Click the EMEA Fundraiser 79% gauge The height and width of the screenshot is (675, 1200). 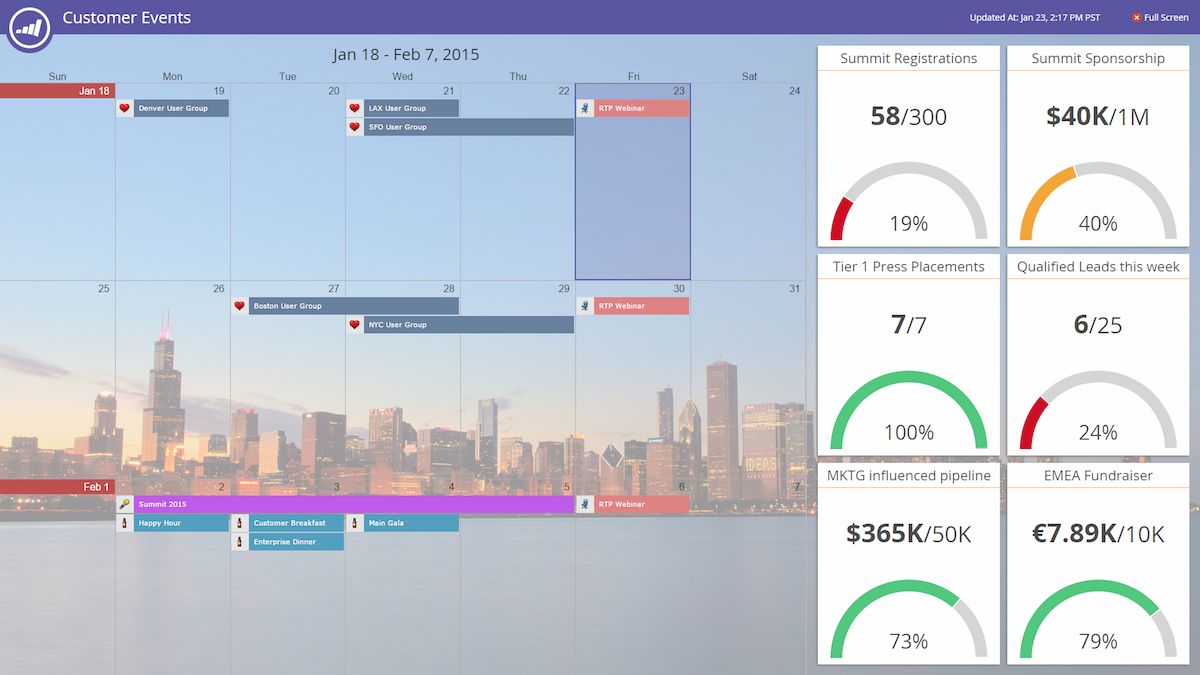click(1098, 619)
